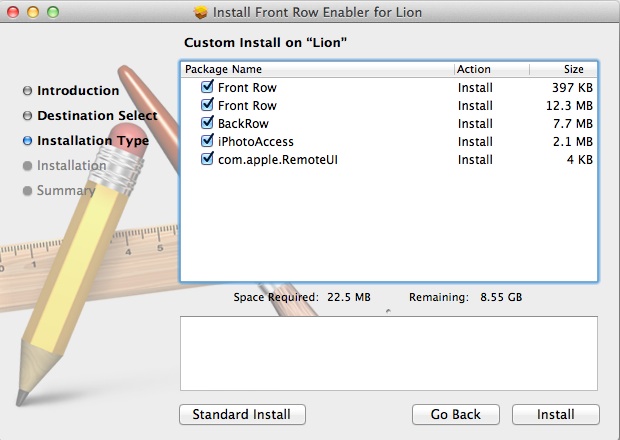Click the Introduction step bullet
Image resolution: width=620 pixels, height=440 pixels.
tap(27, 91)
